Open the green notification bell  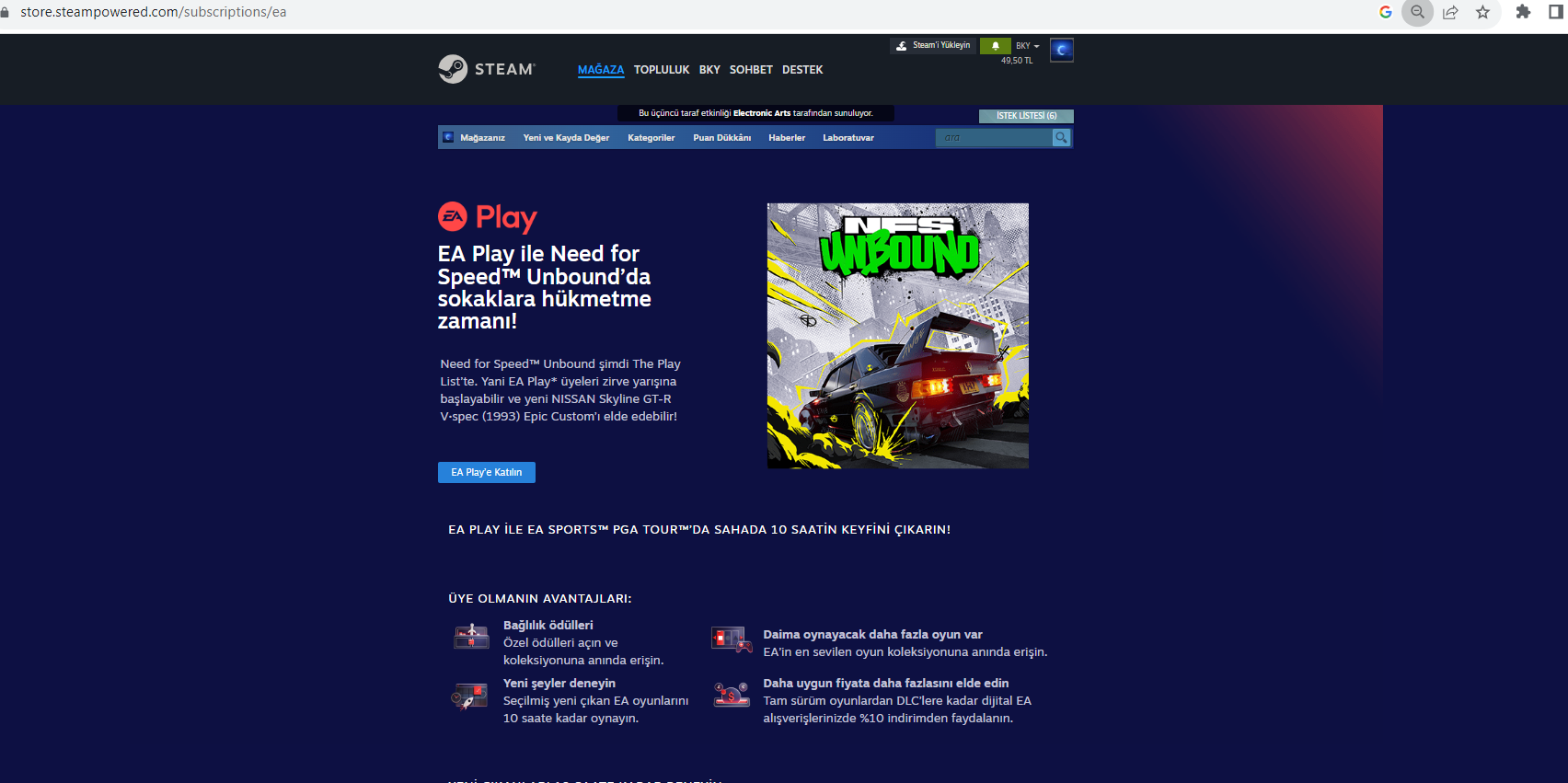click(x=996, y=46)
